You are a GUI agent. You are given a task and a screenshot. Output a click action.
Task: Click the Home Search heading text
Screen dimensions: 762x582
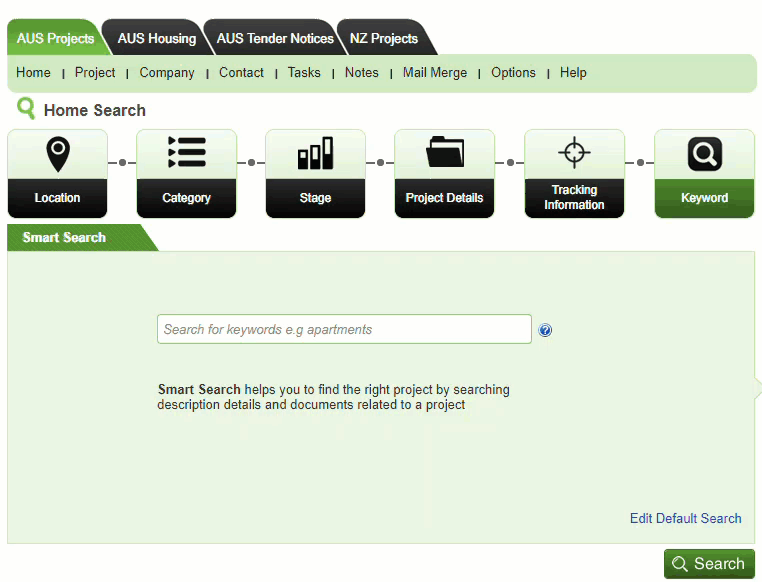click(95, 110)
